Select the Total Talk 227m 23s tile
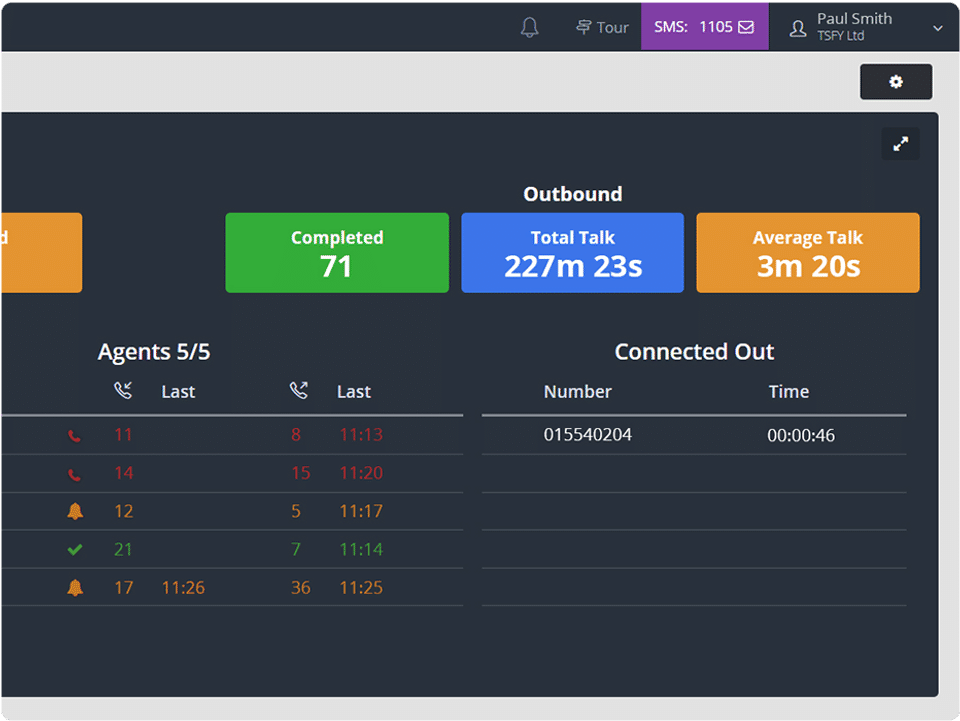Viewport: 960px width, 721px height. tap(572, 252)
